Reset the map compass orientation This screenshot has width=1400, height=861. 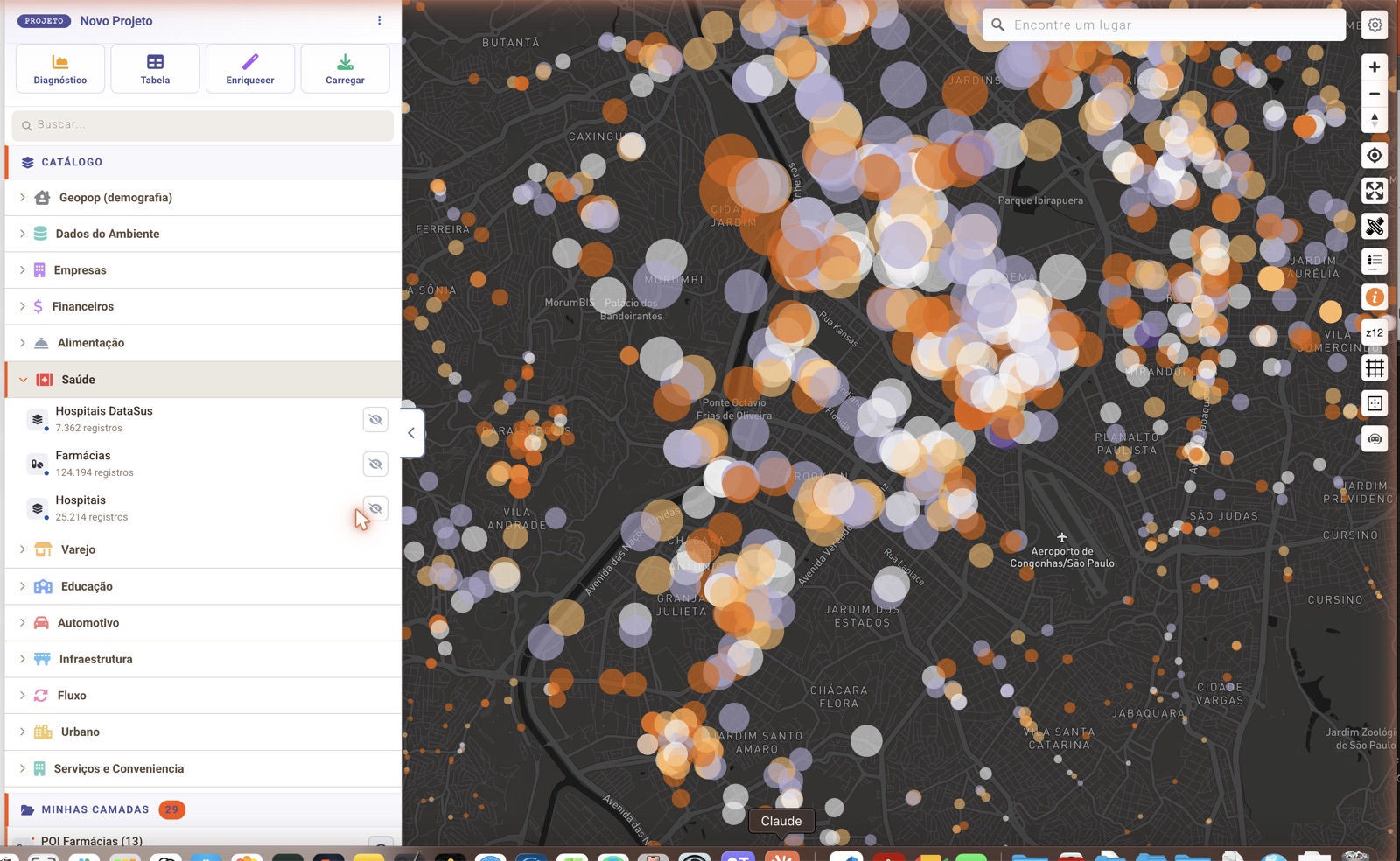click(1375, 120)
